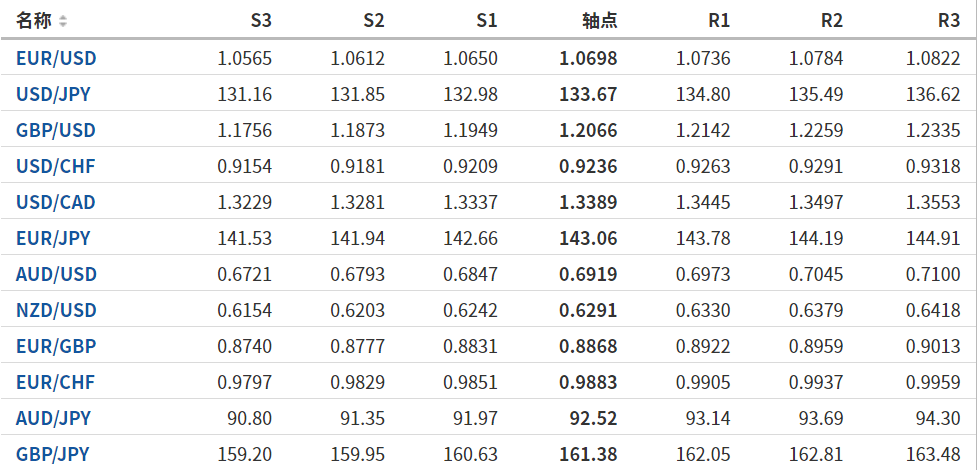This screenshot has height=470, width=979.
Task: Open the EUR/USD pair link
Action: 56,59
